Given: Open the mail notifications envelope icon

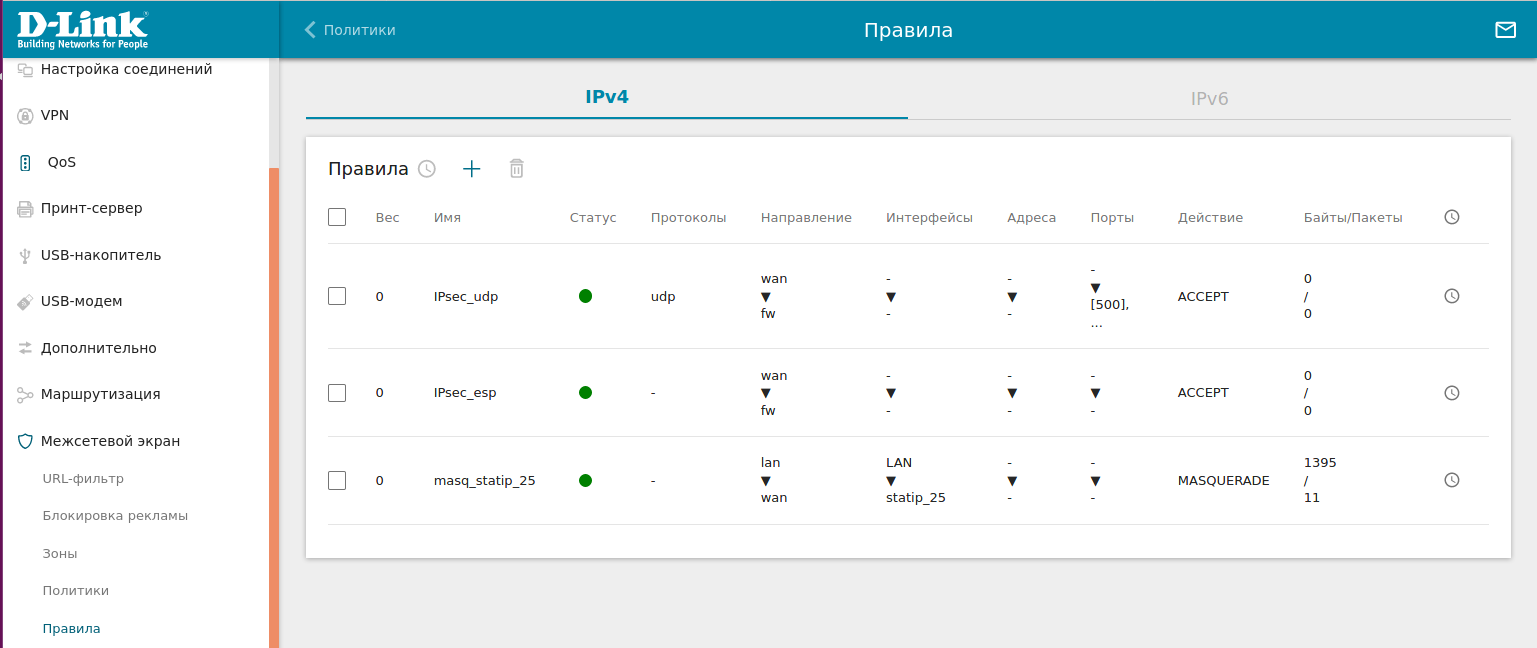Looking at the screenshot, I should point(1505,30).
